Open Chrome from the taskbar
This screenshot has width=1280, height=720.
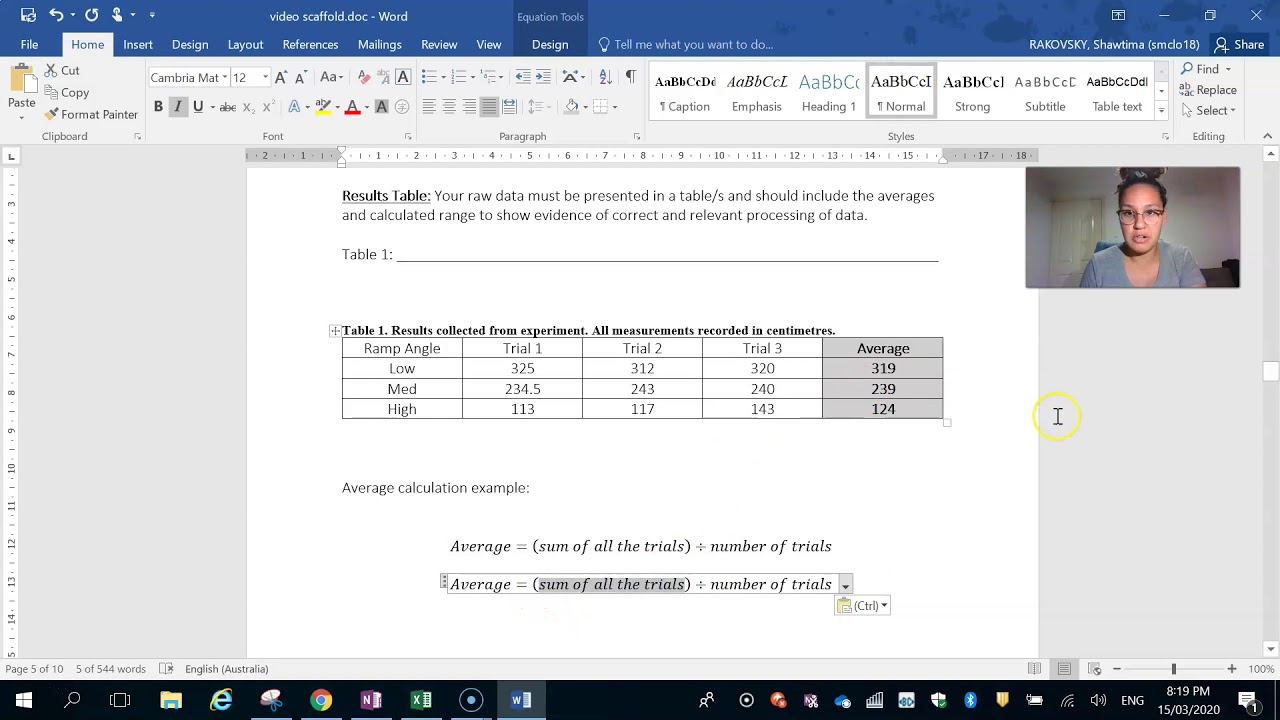click(321, 700)
